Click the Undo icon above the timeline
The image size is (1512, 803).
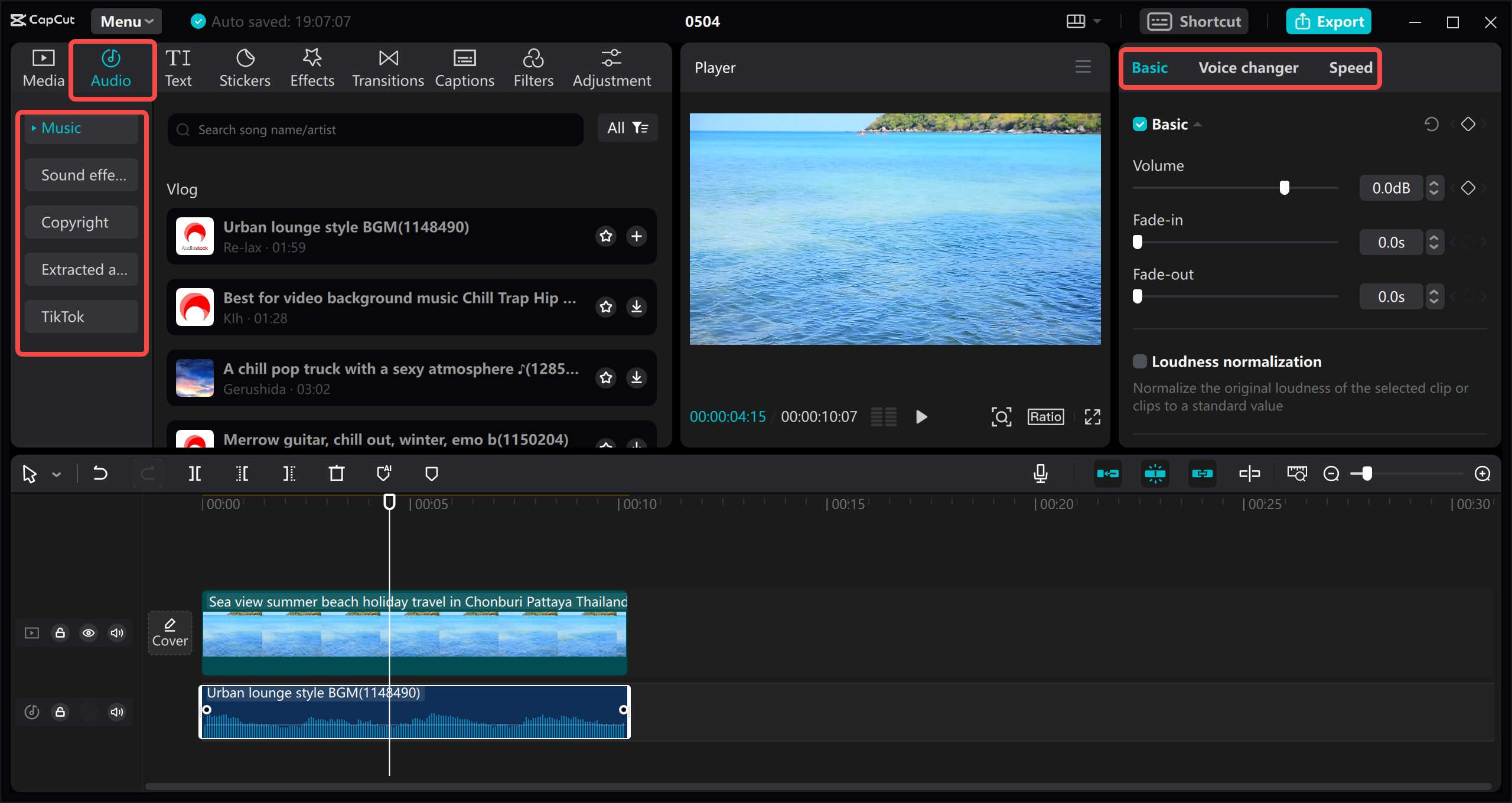[x=100, y=473]
